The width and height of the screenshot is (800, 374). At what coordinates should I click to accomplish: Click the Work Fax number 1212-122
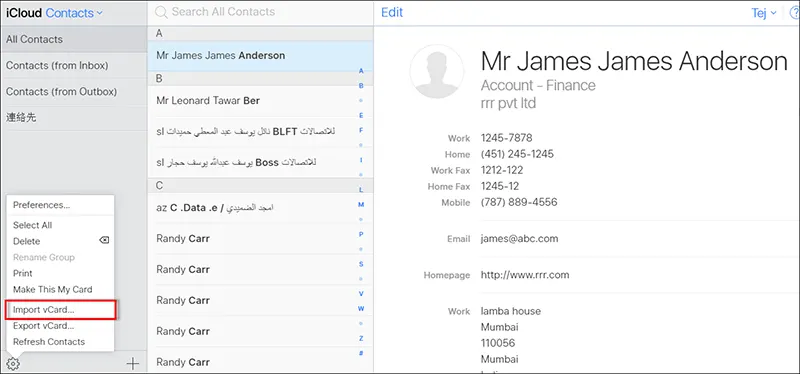tap(502, 170)
